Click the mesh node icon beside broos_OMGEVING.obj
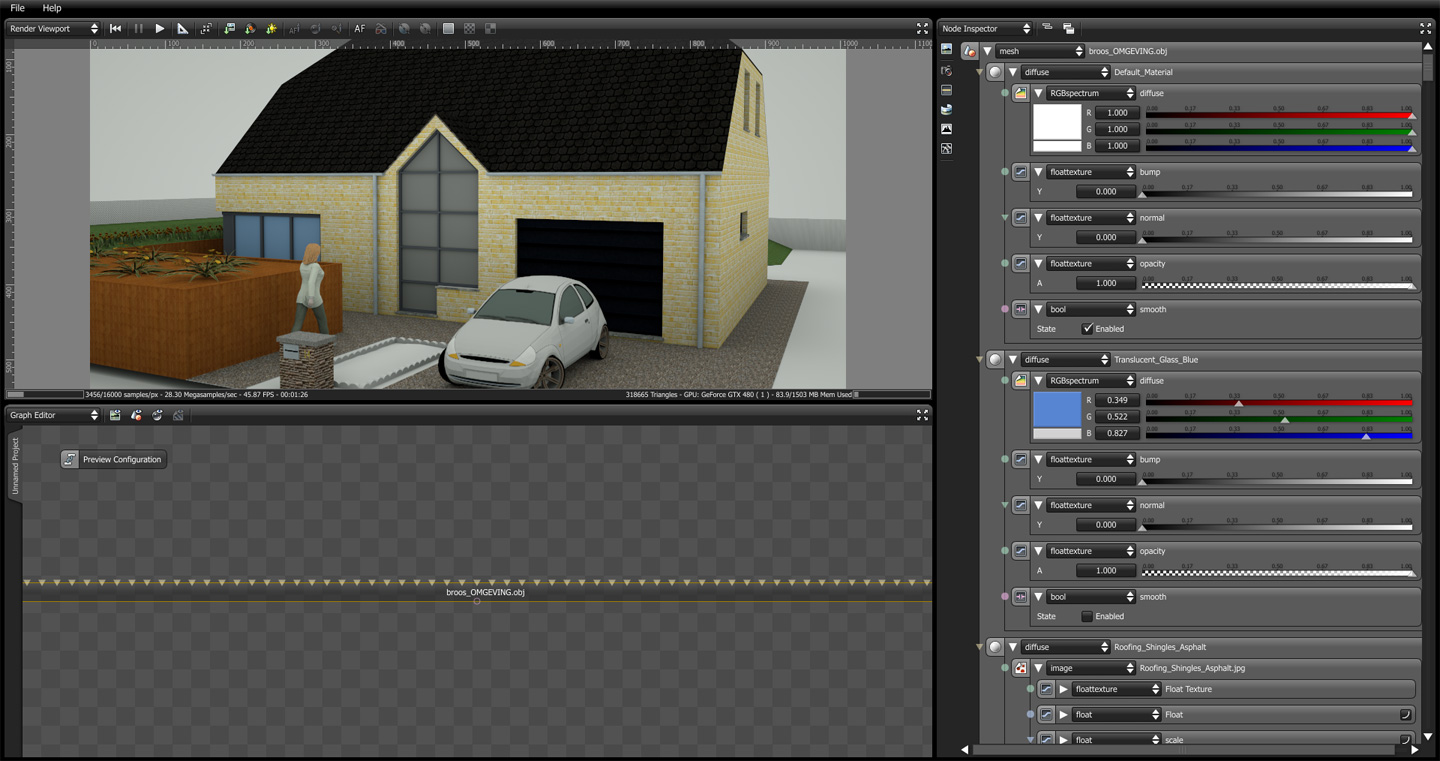Viewport: 1440px width, 761px height. point(969,51)
